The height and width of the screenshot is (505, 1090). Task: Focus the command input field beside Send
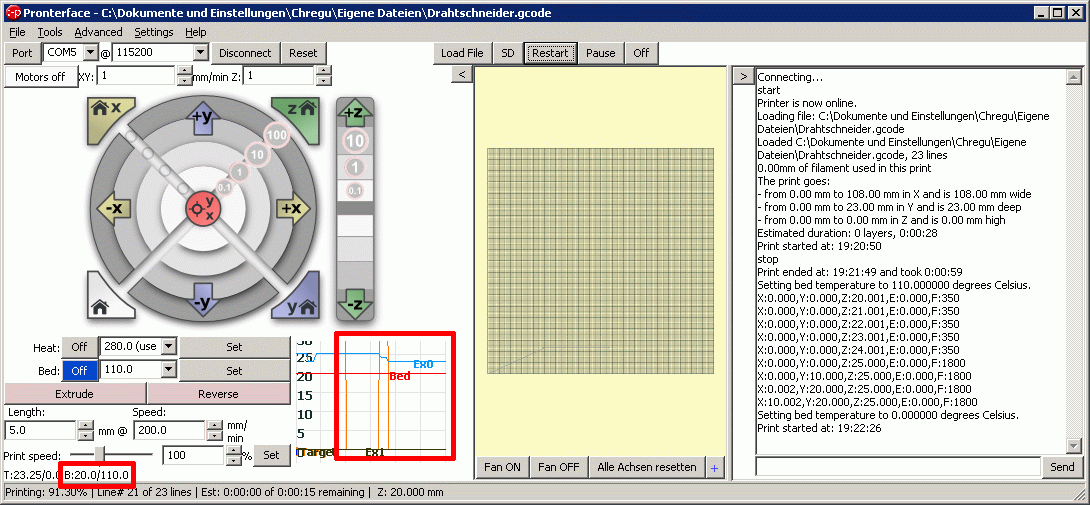pyautogui.click(x=898, y=467)
